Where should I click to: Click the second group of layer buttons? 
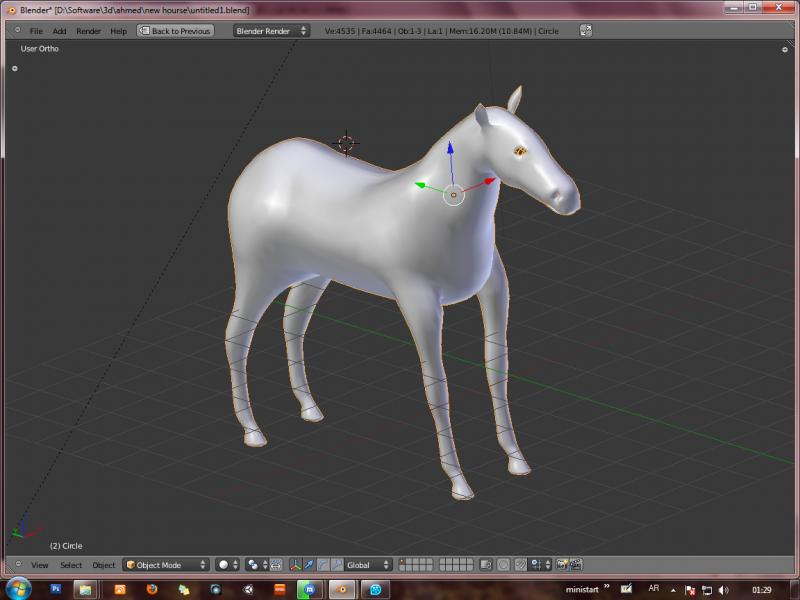(x=456, y=565)
